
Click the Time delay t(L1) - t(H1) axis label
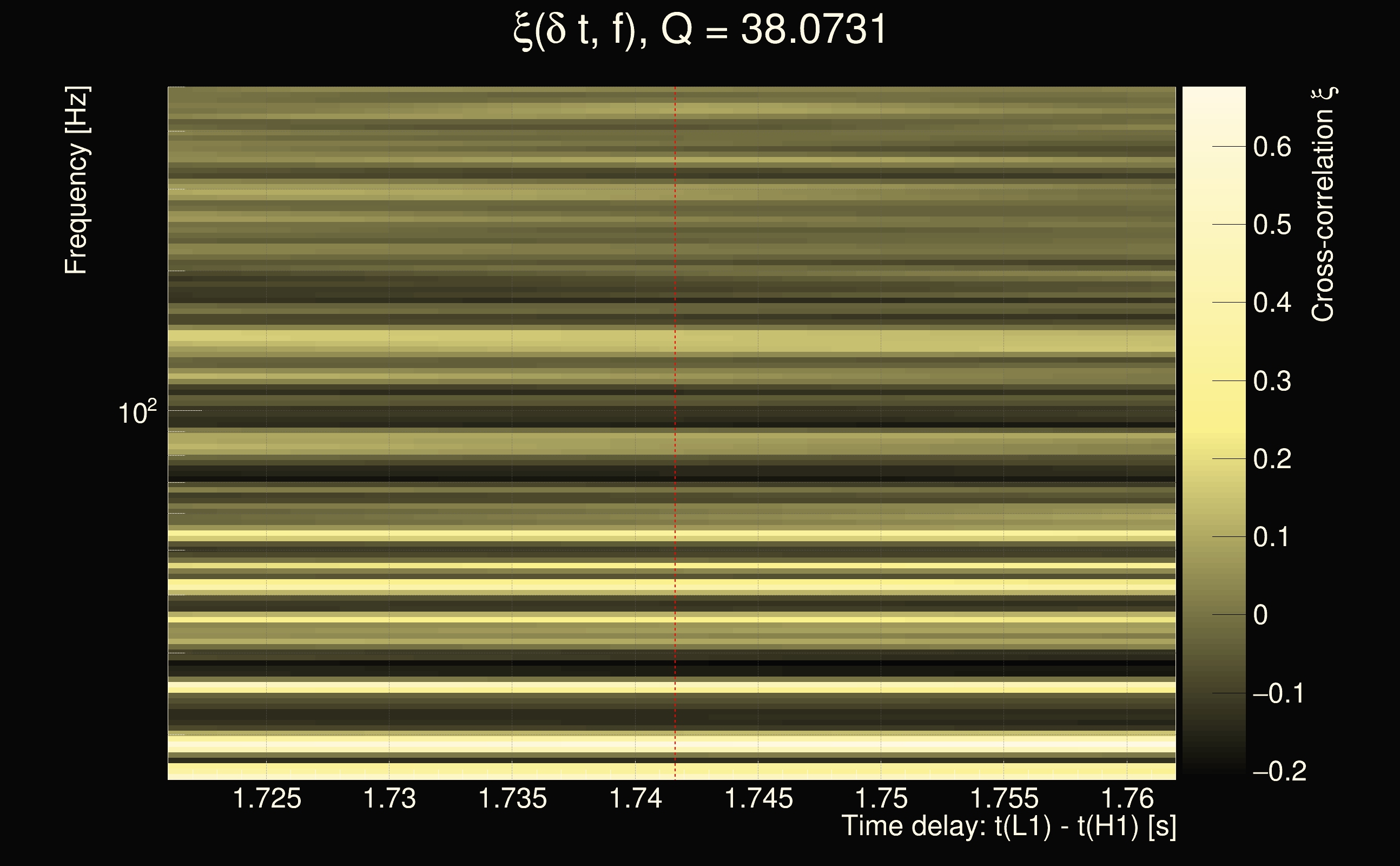[x=1008, y=826]
